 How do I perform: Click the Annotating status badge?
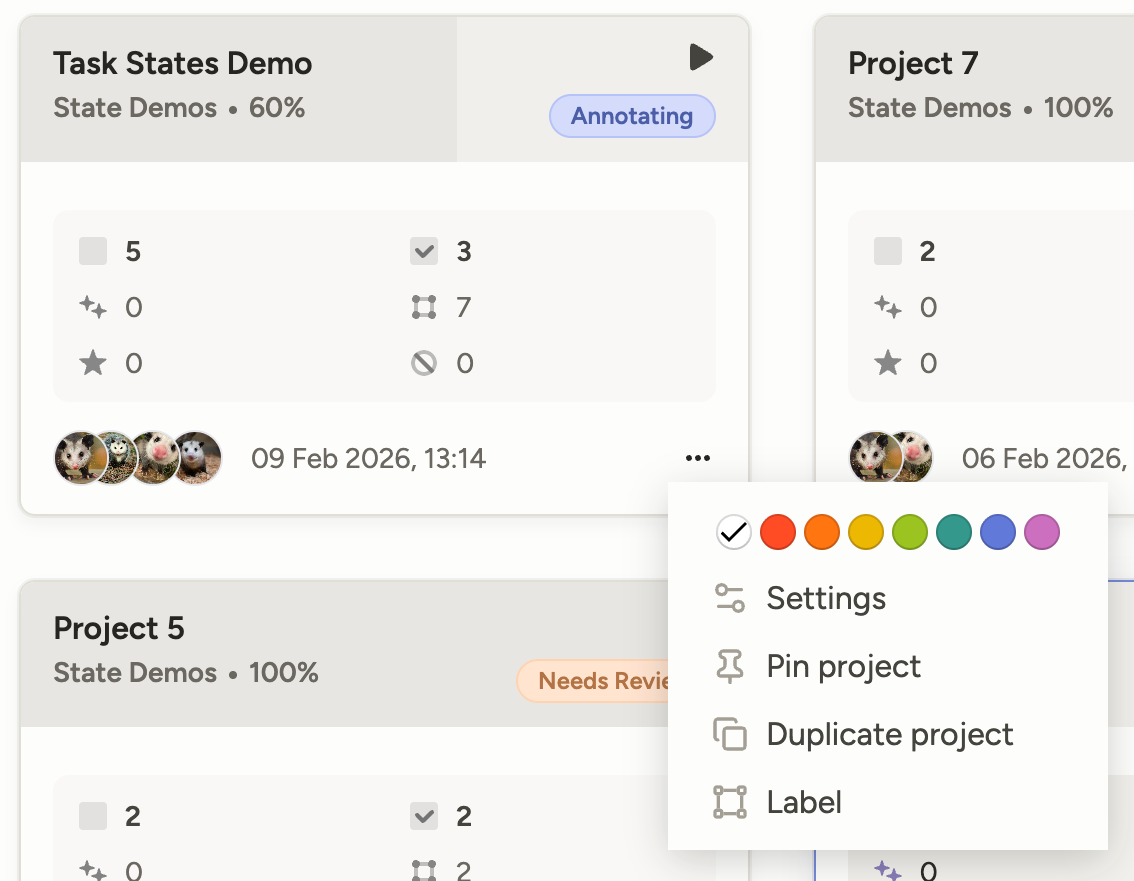(x=632, y=116)
